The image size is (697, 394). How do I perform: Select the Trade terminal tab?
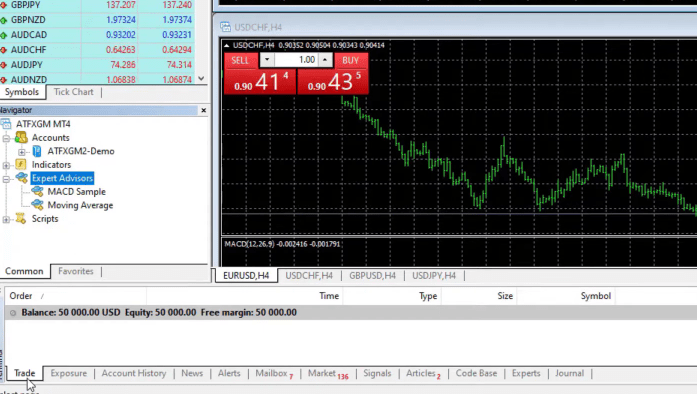point(24,374)
